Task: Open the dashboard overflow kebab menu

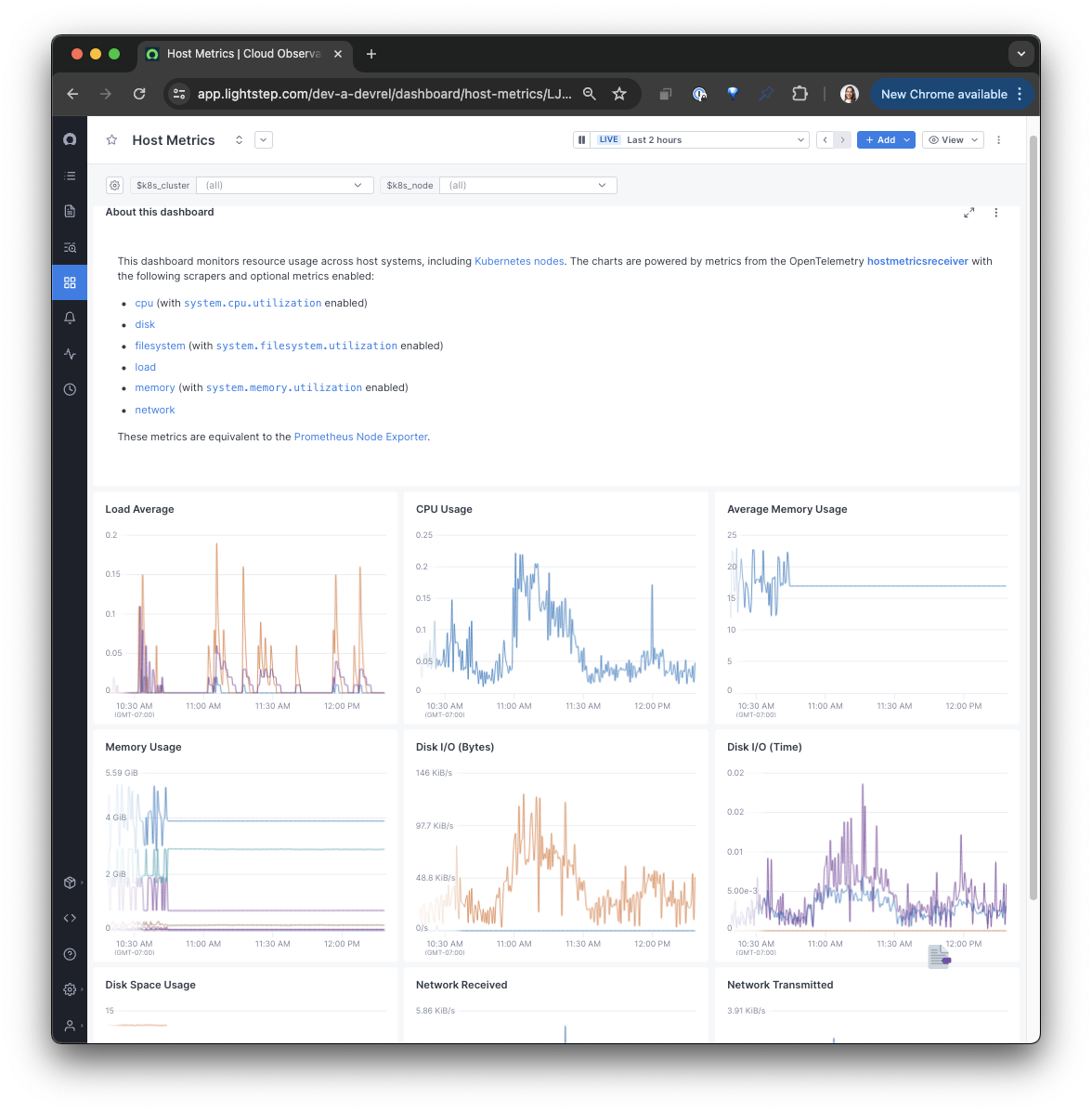Action: (x=998, y=139)
